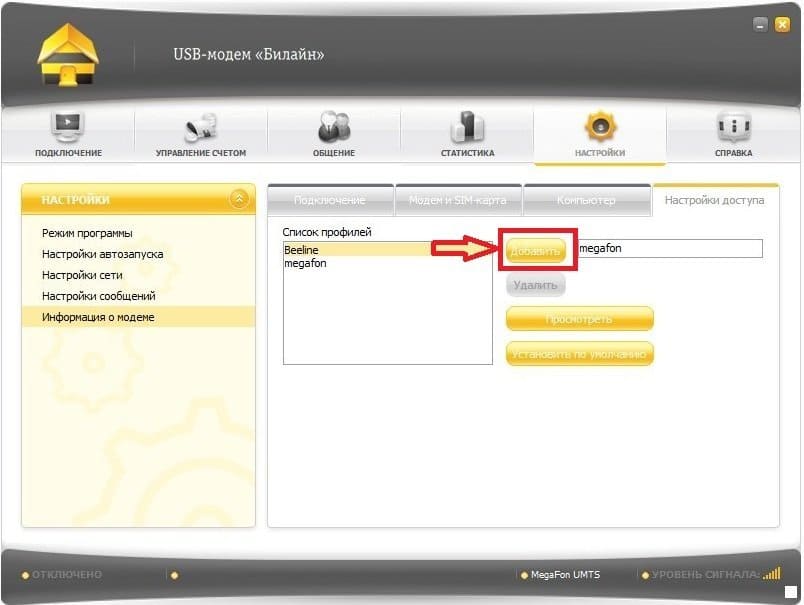
Task: Switch to Модем и SIM-карта tab
Action: pyautogui.click(x=458, y=200)
